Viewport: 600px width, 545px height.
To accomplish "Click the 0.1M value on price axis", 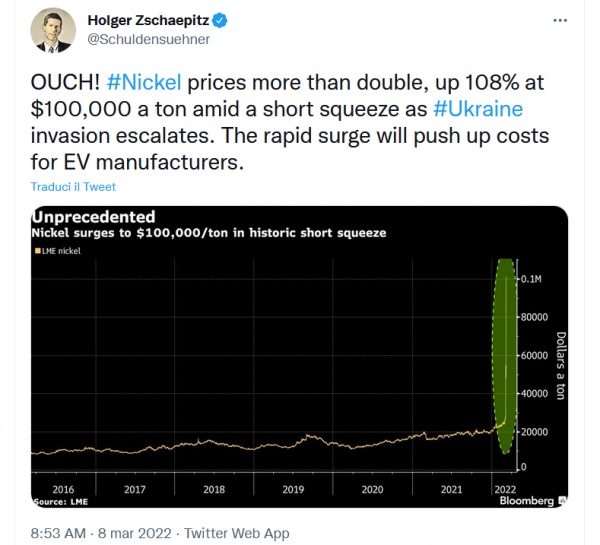I will point(531,279).
